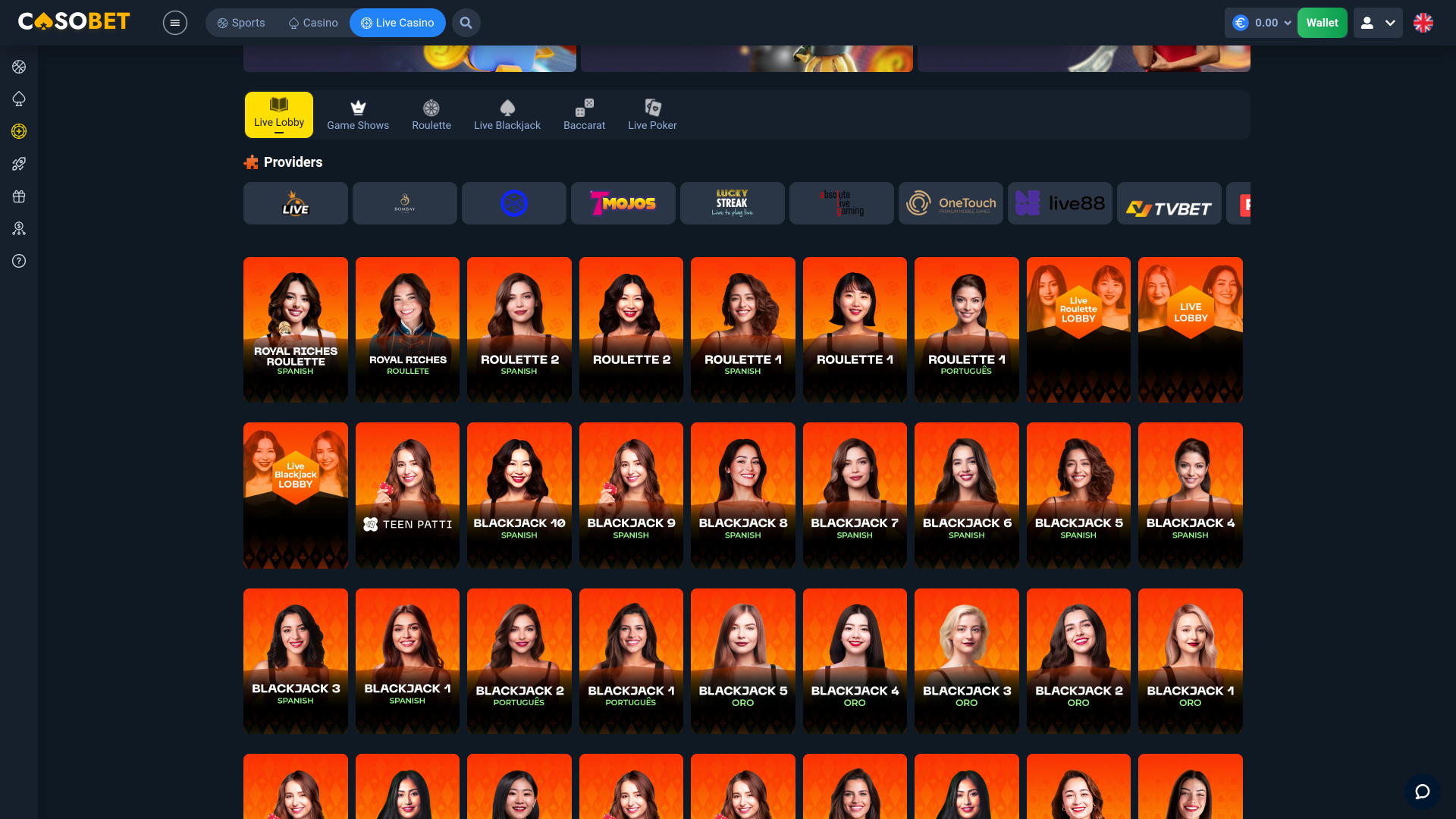The height and width of the screenshot is (819, 1456).
Task: Open search using the magnifier icon
Action: pyautogui.click(x=466, y=23)
